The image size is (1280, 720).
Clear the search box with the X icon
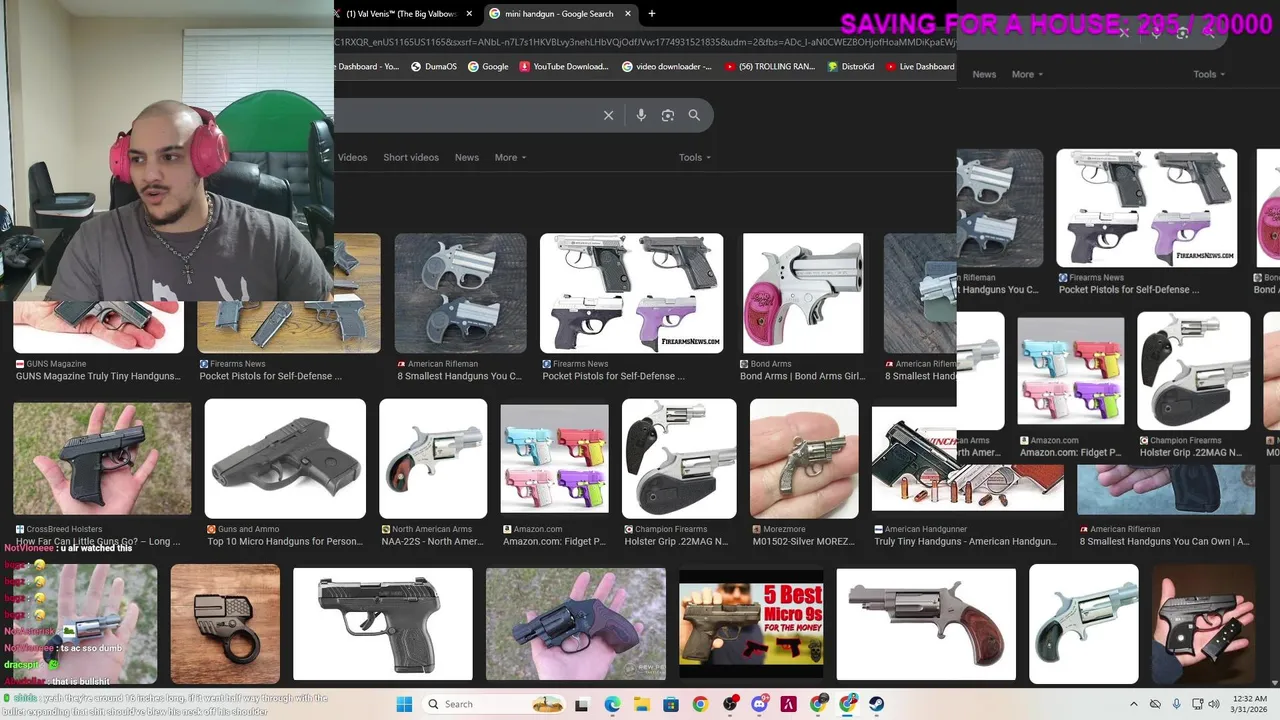point(608,115)
